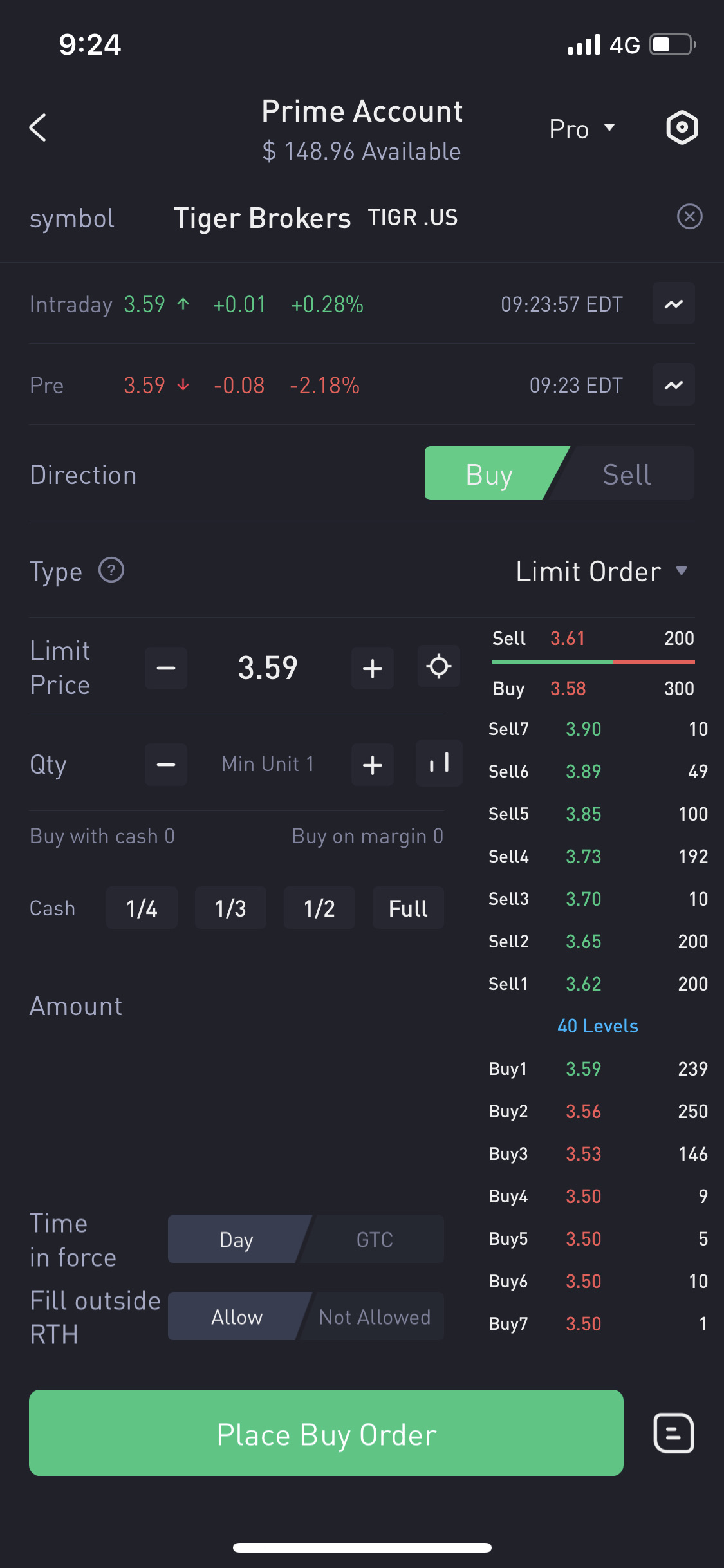Switch direction to Sell
The height and width of the screenshot is (1568, 724).
click(x=626, y=474)
